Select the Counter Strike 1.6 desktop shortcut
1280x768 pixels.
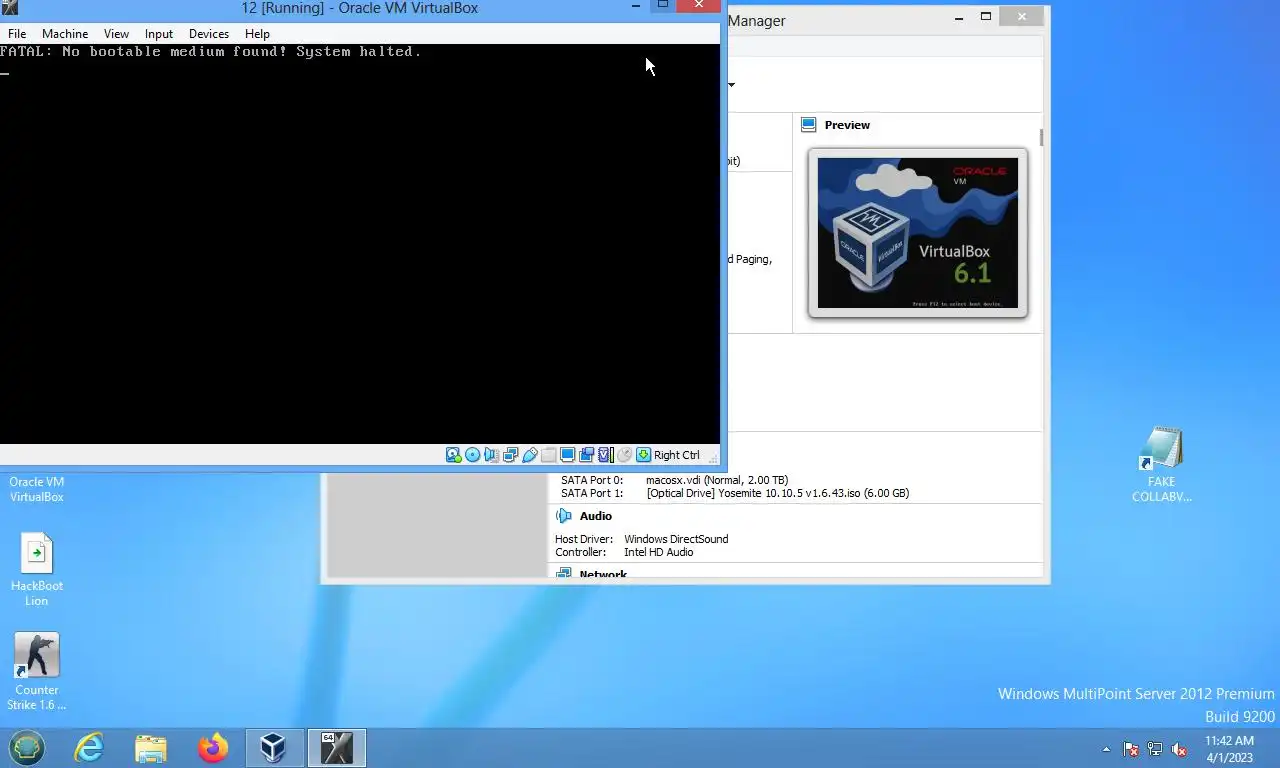pos(37,671)
